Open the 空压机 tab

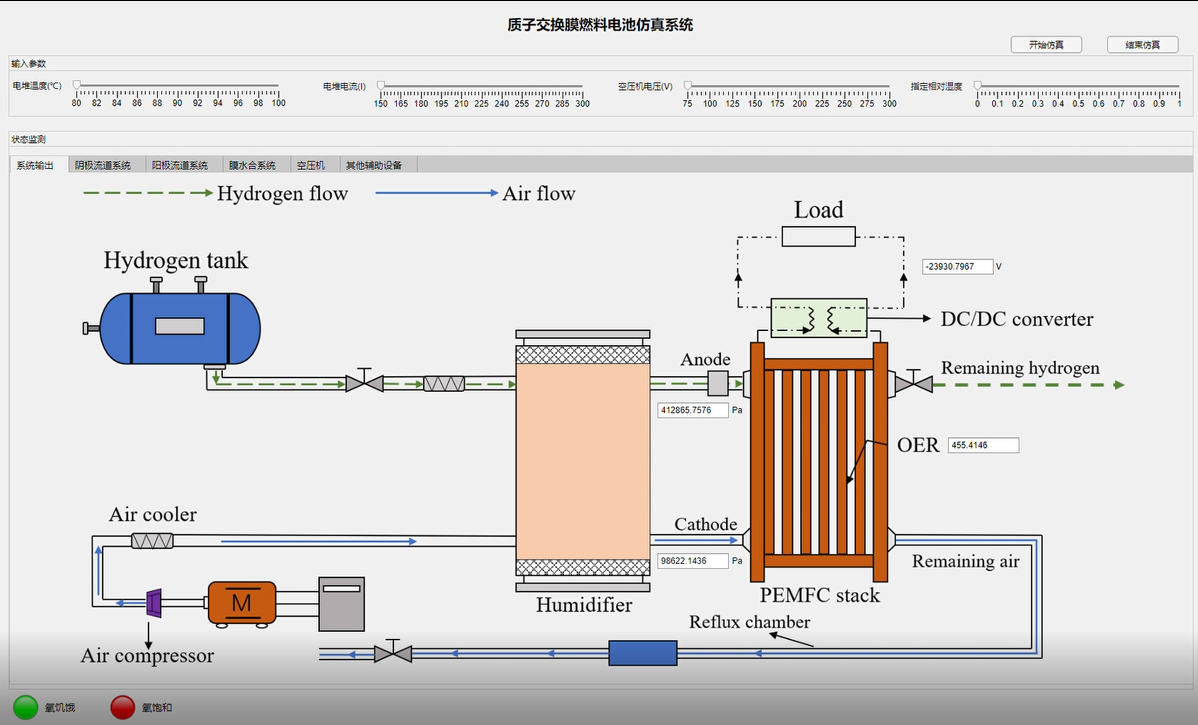[x=313, y=164]
